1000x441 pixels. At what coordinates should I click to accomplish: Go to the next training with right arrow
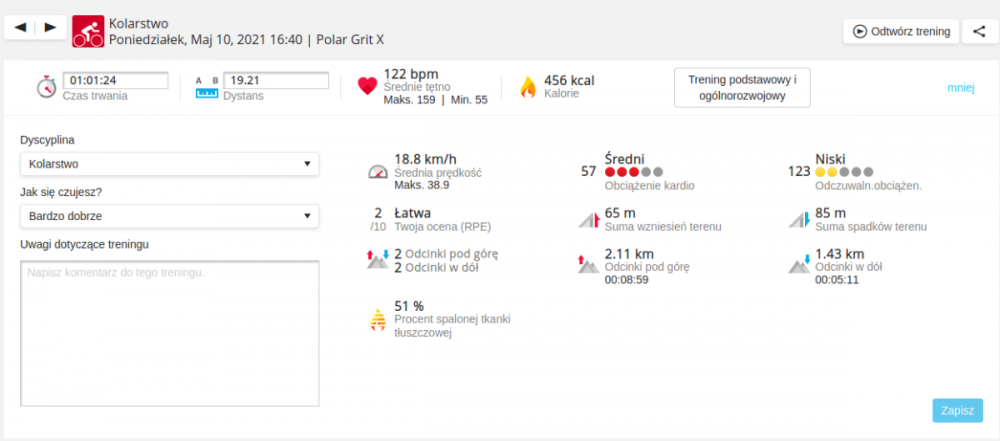51,27
